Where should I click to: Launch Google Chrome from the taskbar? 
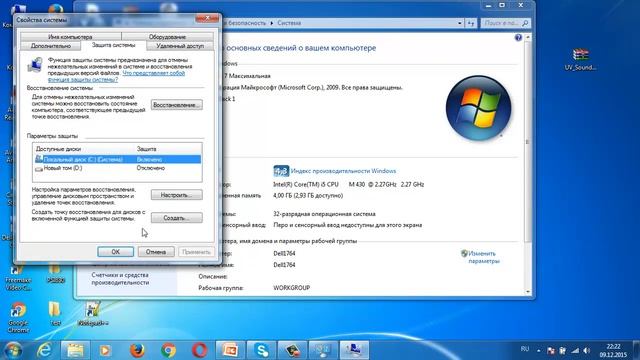tap(168, 350)
